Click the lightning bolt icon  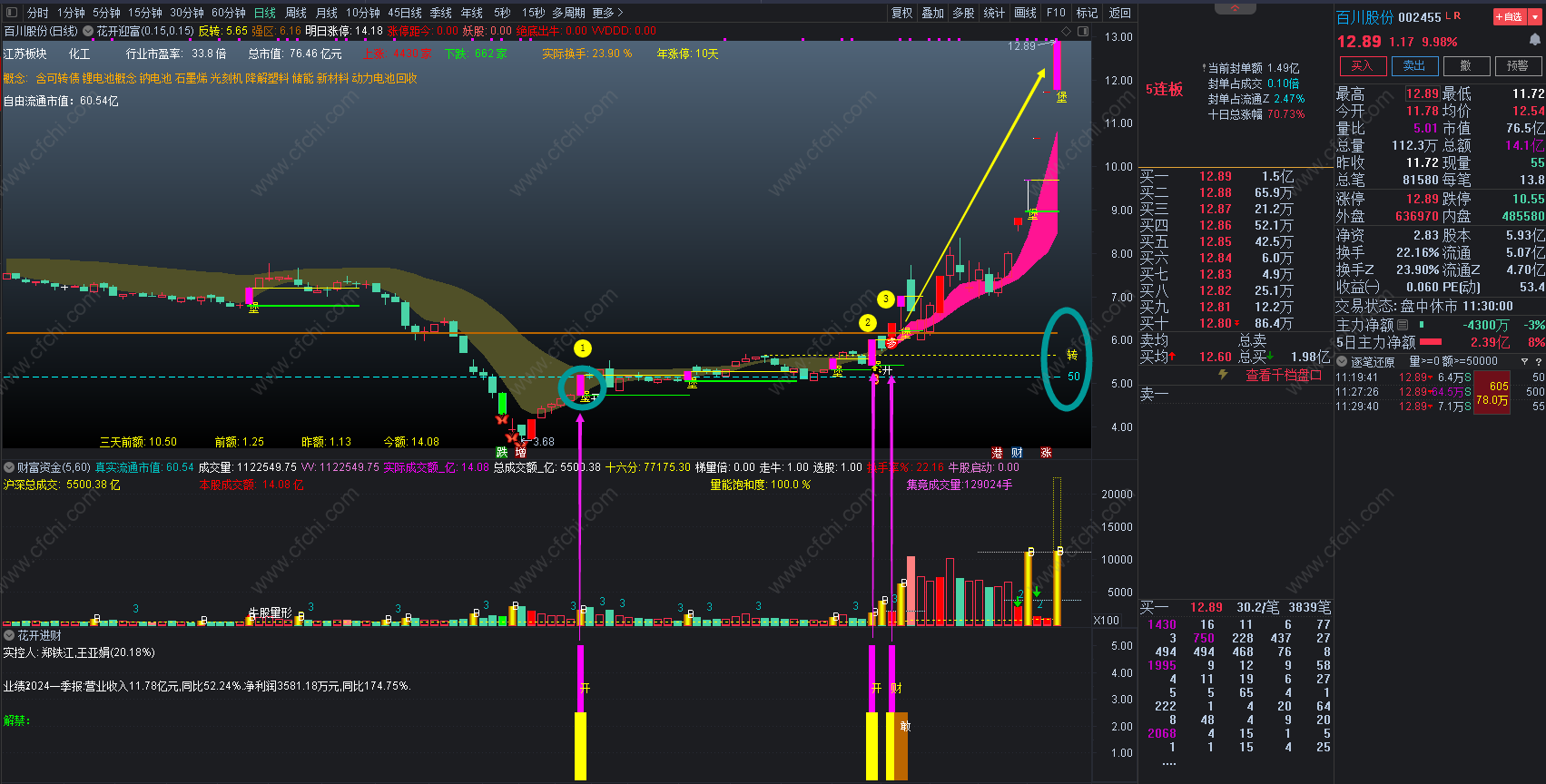tap(1223, 375)
